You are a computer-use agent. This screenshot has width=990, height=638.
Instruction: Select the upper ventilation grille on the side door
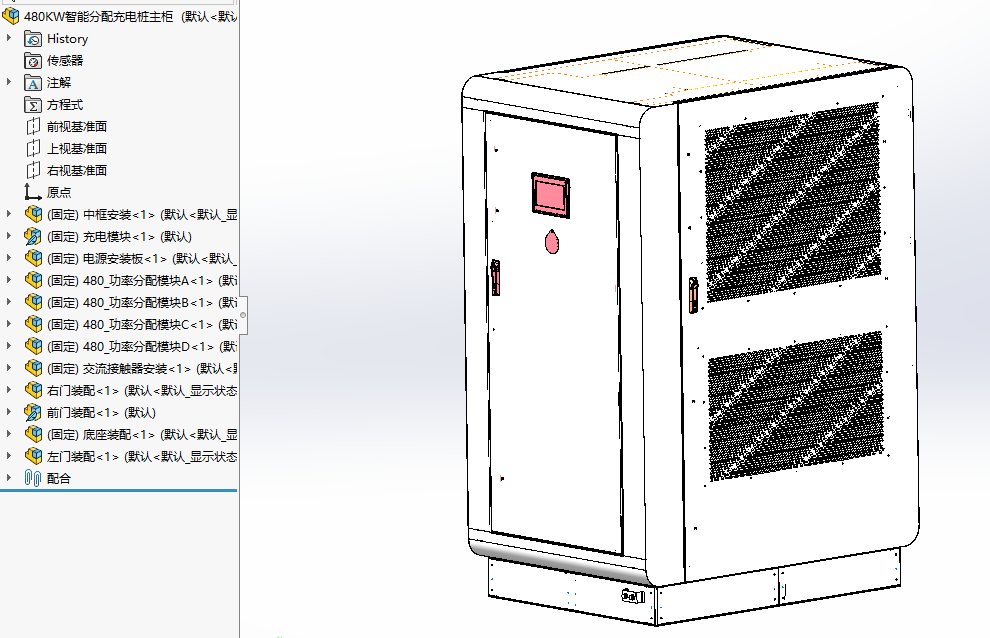793,202
